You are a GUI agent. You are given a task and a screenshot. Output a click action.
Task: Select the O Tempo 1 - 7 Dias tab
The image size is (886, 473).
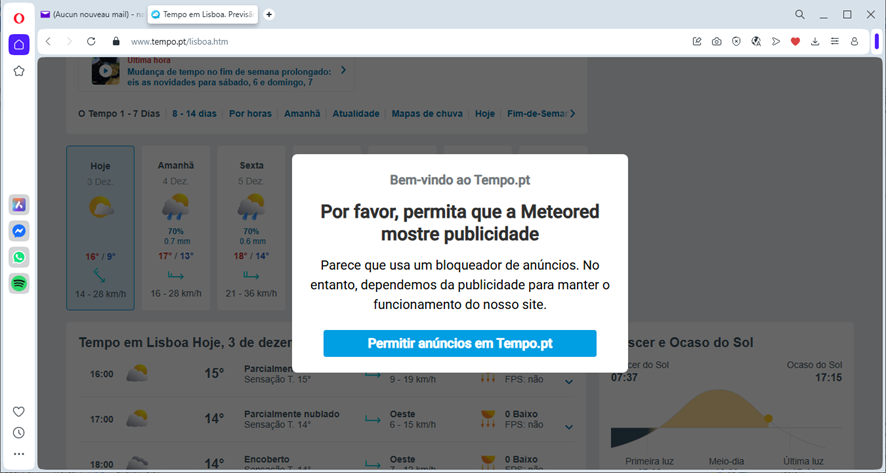pos(119,114)
